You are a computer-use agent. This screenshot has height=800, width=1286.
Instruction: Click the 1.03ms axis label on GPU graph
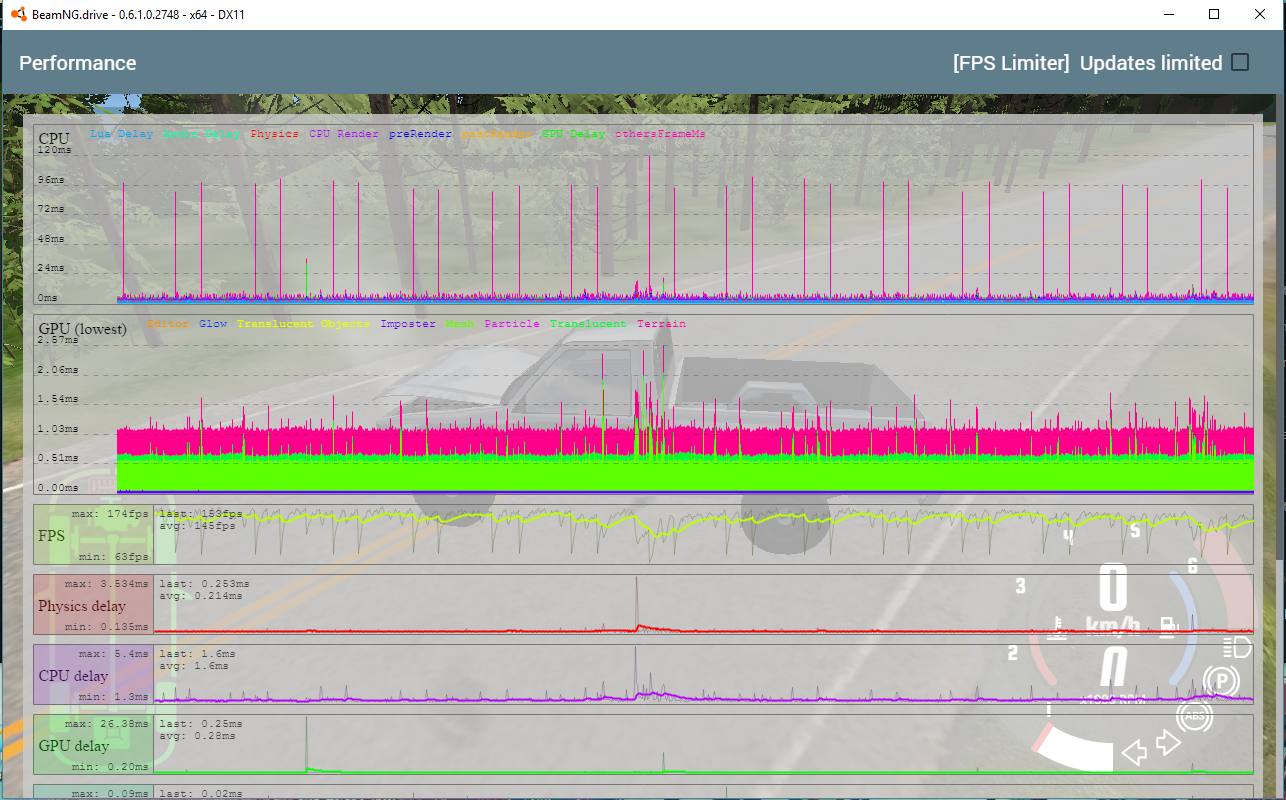58,428
